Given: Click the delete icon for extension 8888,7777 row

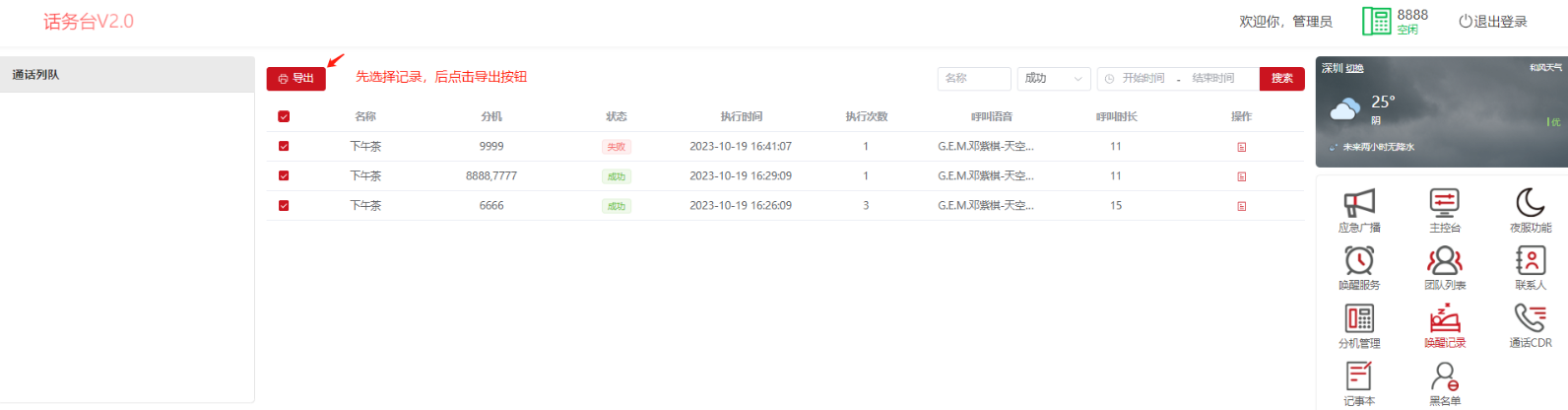Looking at the screenshot, I should pos(1241,176).
